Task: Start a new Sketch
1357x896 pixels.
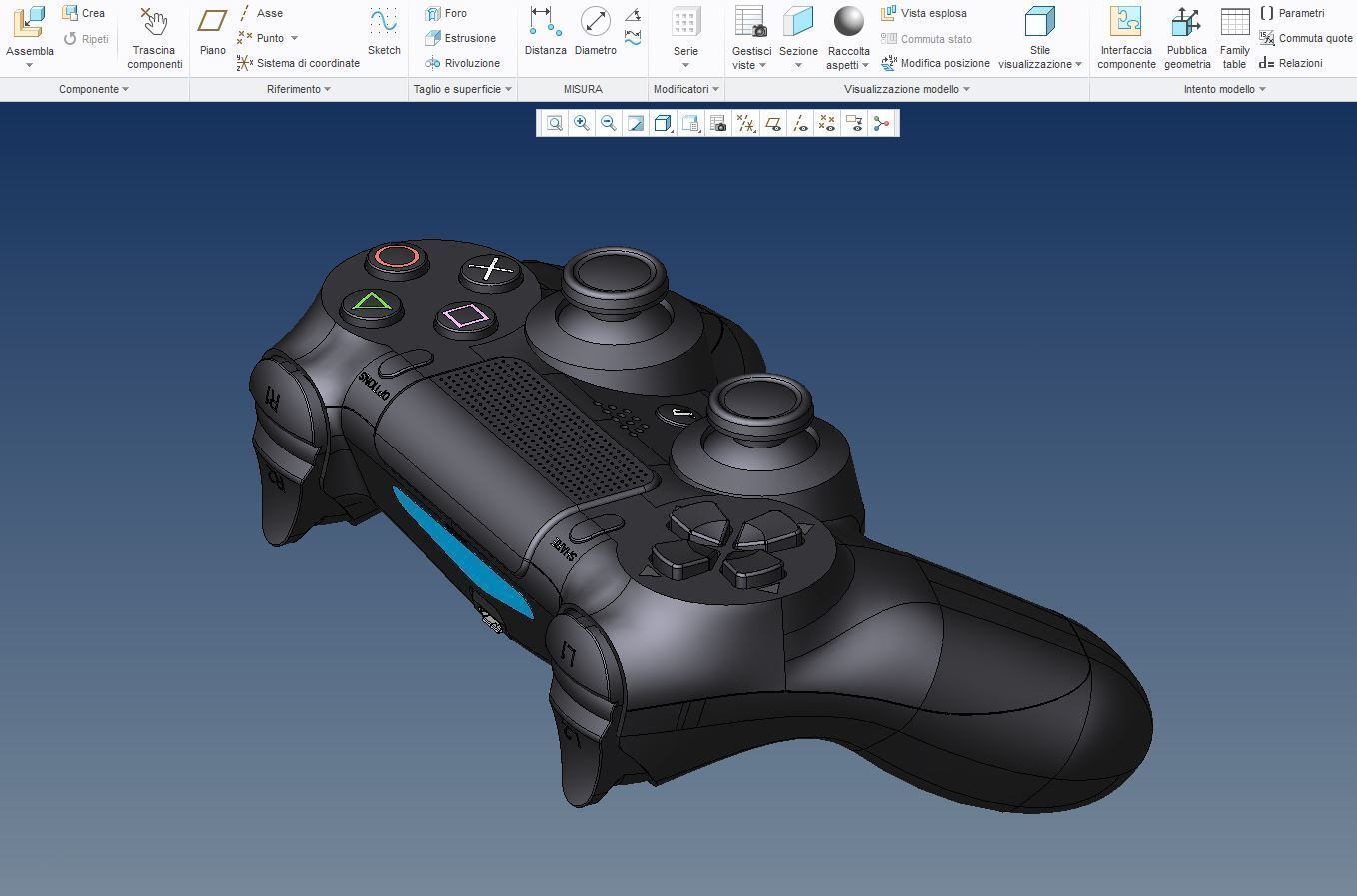Action: pyautogui.click(x=384, y=32)
